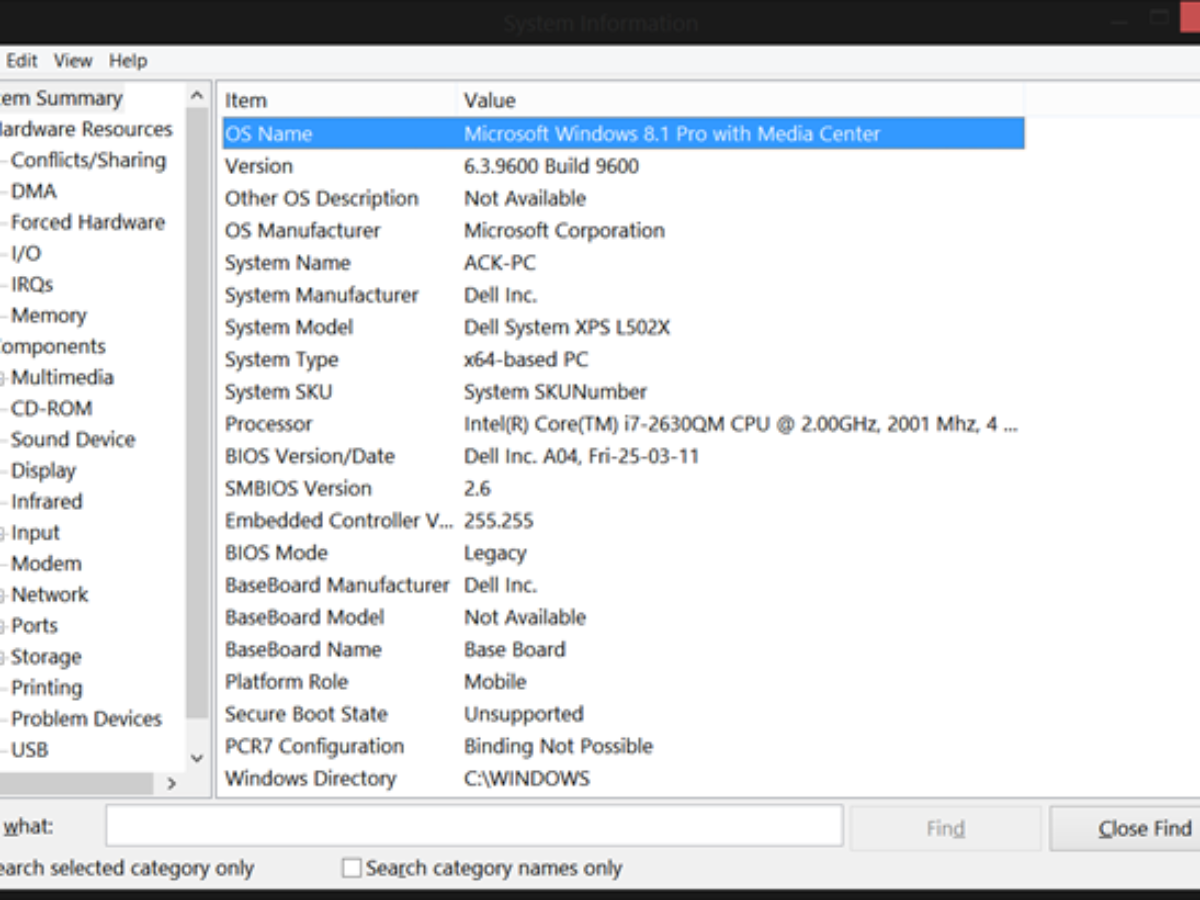This screenshot has width=1200, height=900.
Task: Click the x64-based PC value
Action: click(526, 359)
